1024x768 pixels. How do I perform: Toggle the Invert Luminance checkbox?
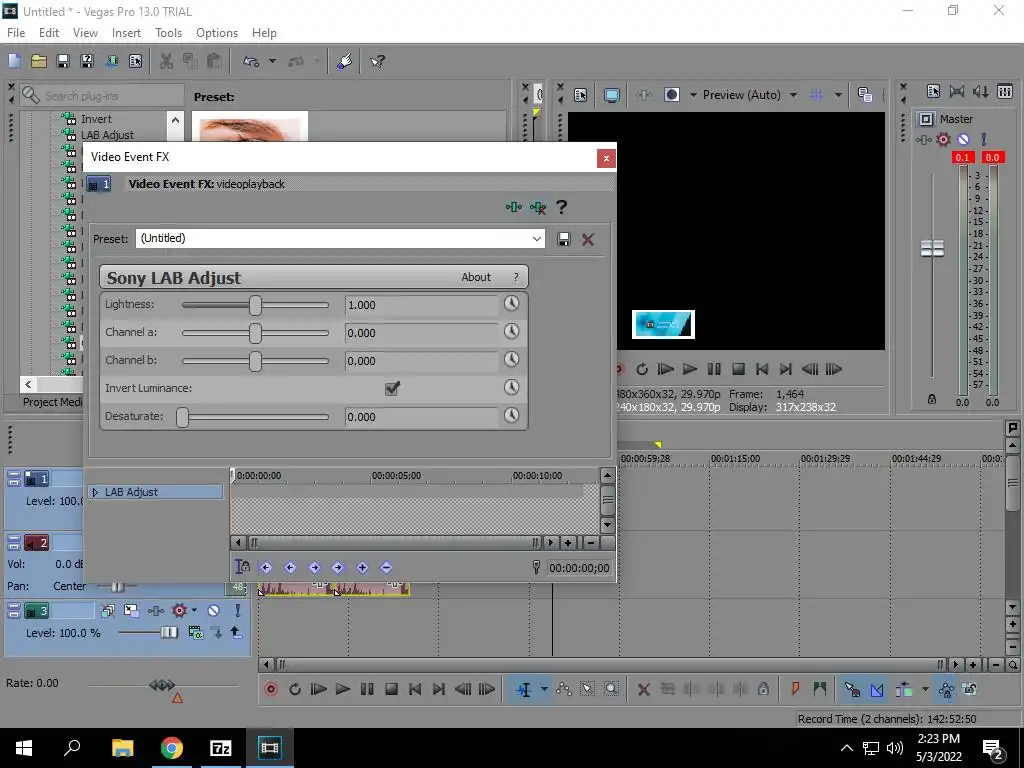tap(392, 388)
